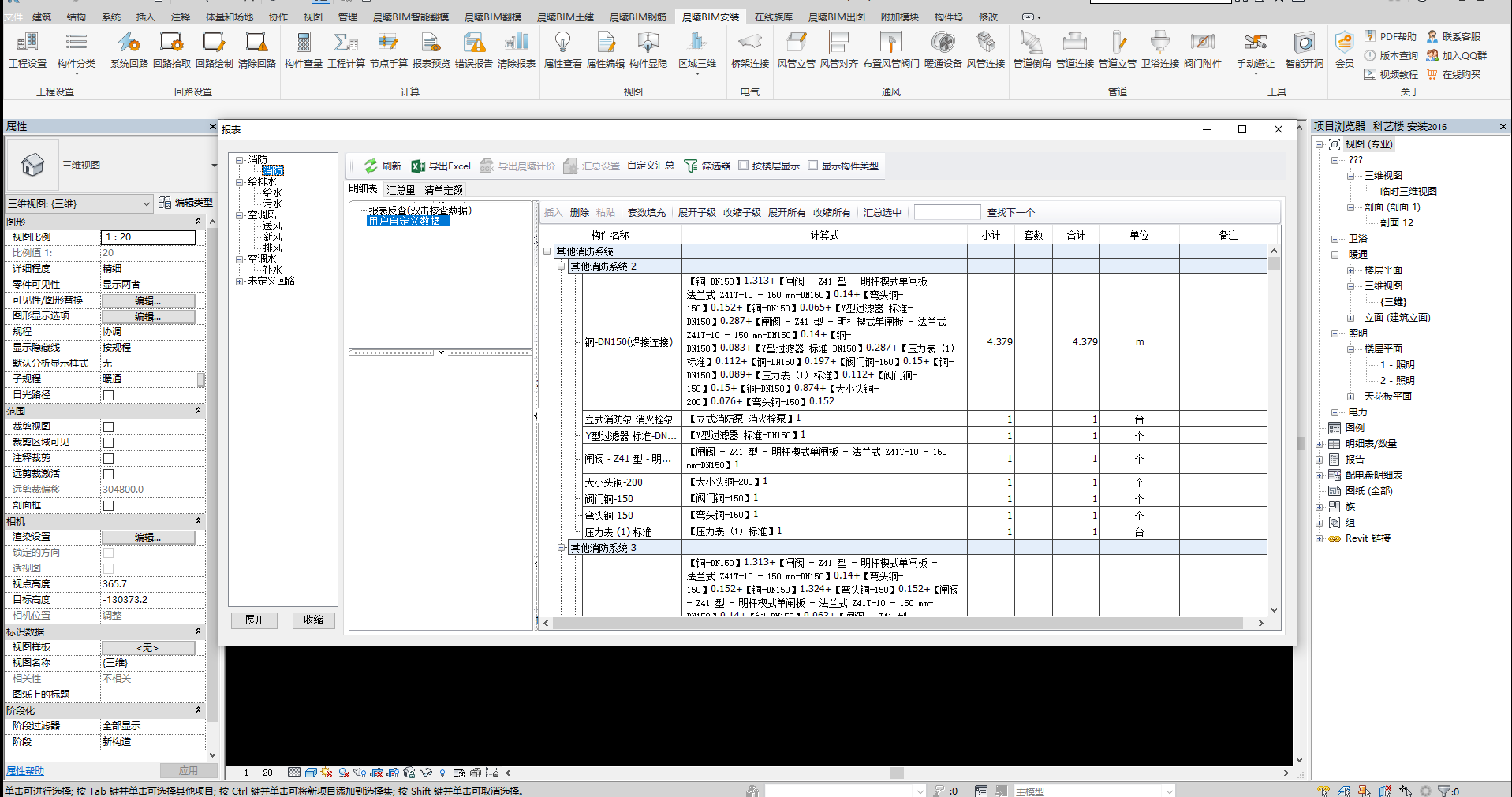
Task: Click the 查找 search input field
Action: tap(946, 212)
